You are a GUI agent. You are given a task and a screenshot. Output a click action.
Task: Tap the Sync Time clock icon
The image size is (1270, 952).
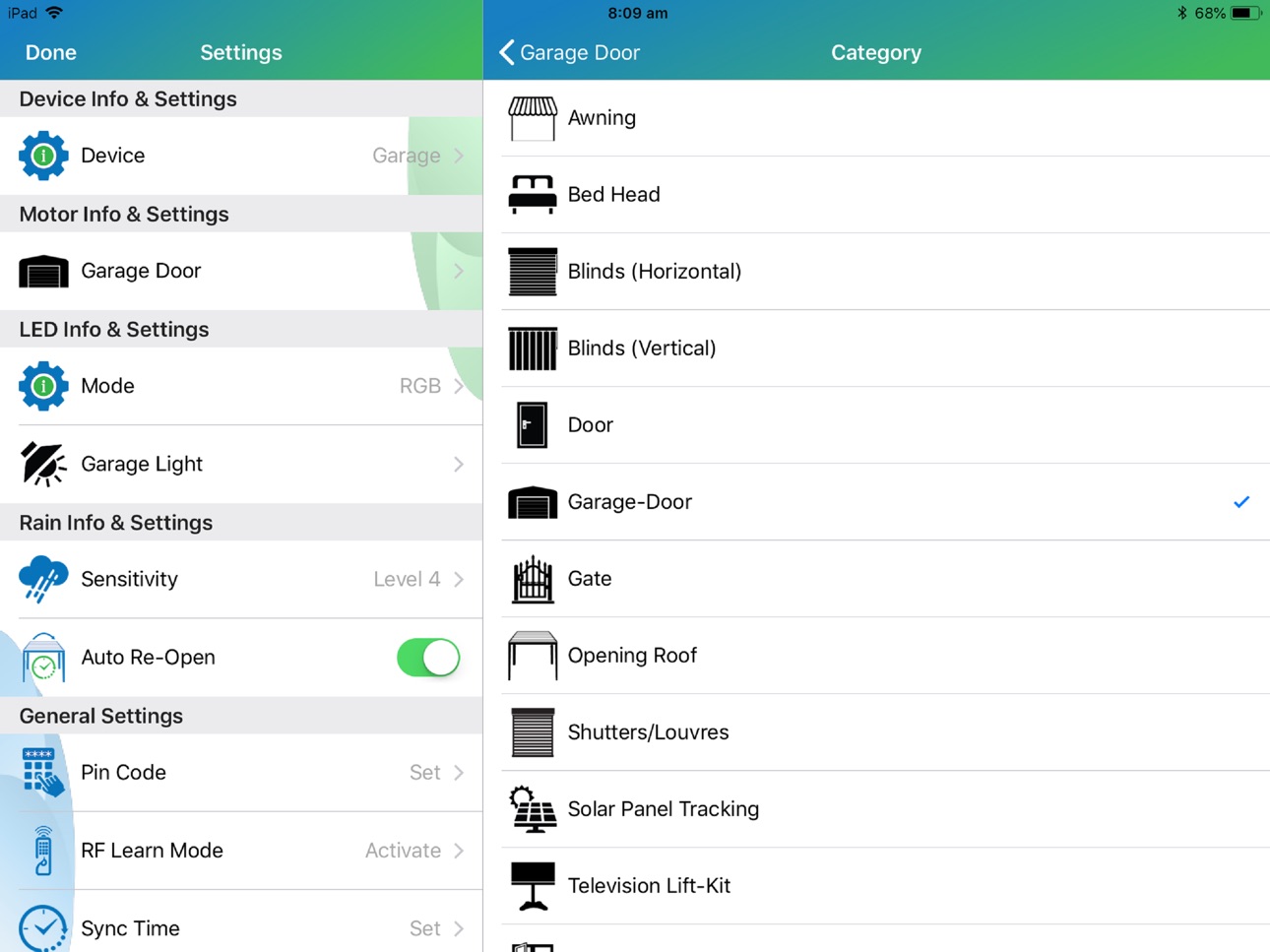pos(43,928)
